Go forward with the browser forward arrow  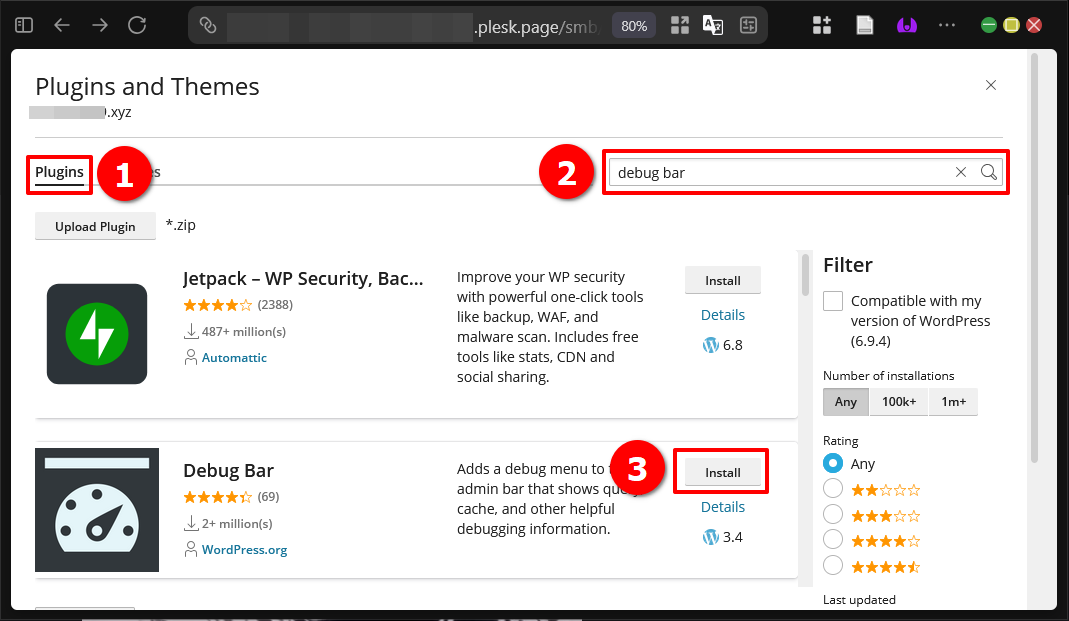(x=100, y=25)
